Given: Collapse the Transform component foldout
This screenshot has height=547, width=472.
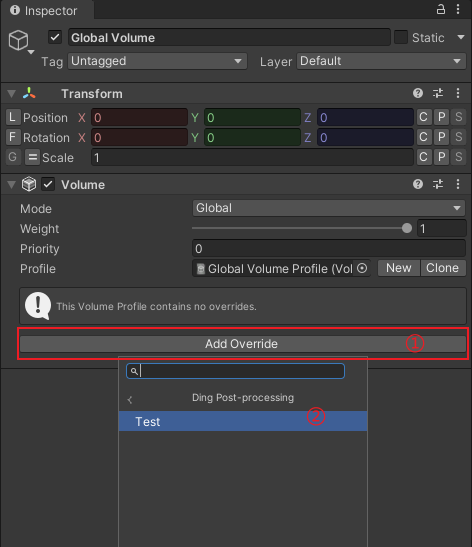Looking at the screenshot, I should point(12,93).
